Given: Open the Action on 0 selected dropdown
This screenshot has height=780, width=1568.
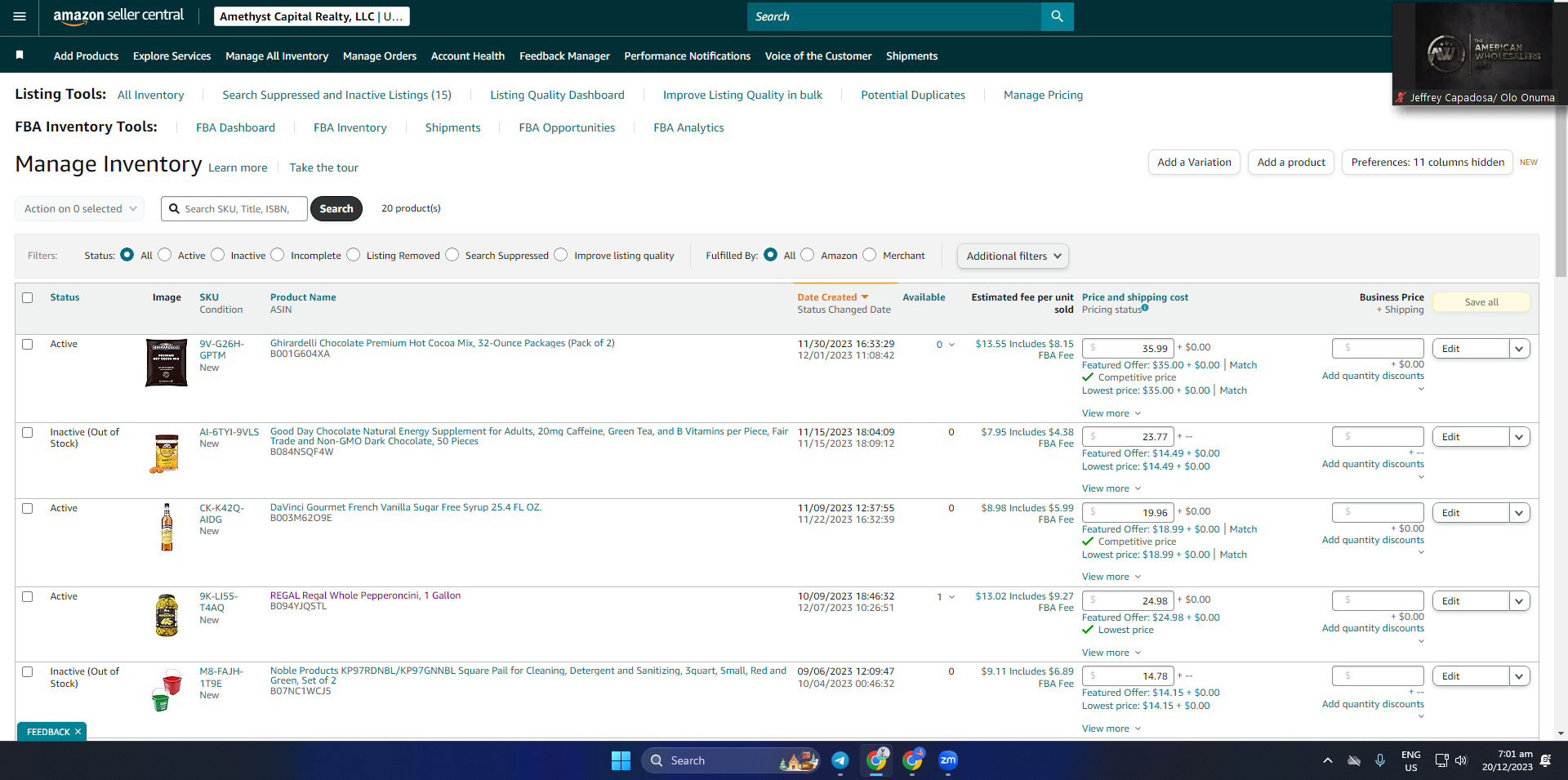Looking at the screenshot, I should (x=80, y=208).
